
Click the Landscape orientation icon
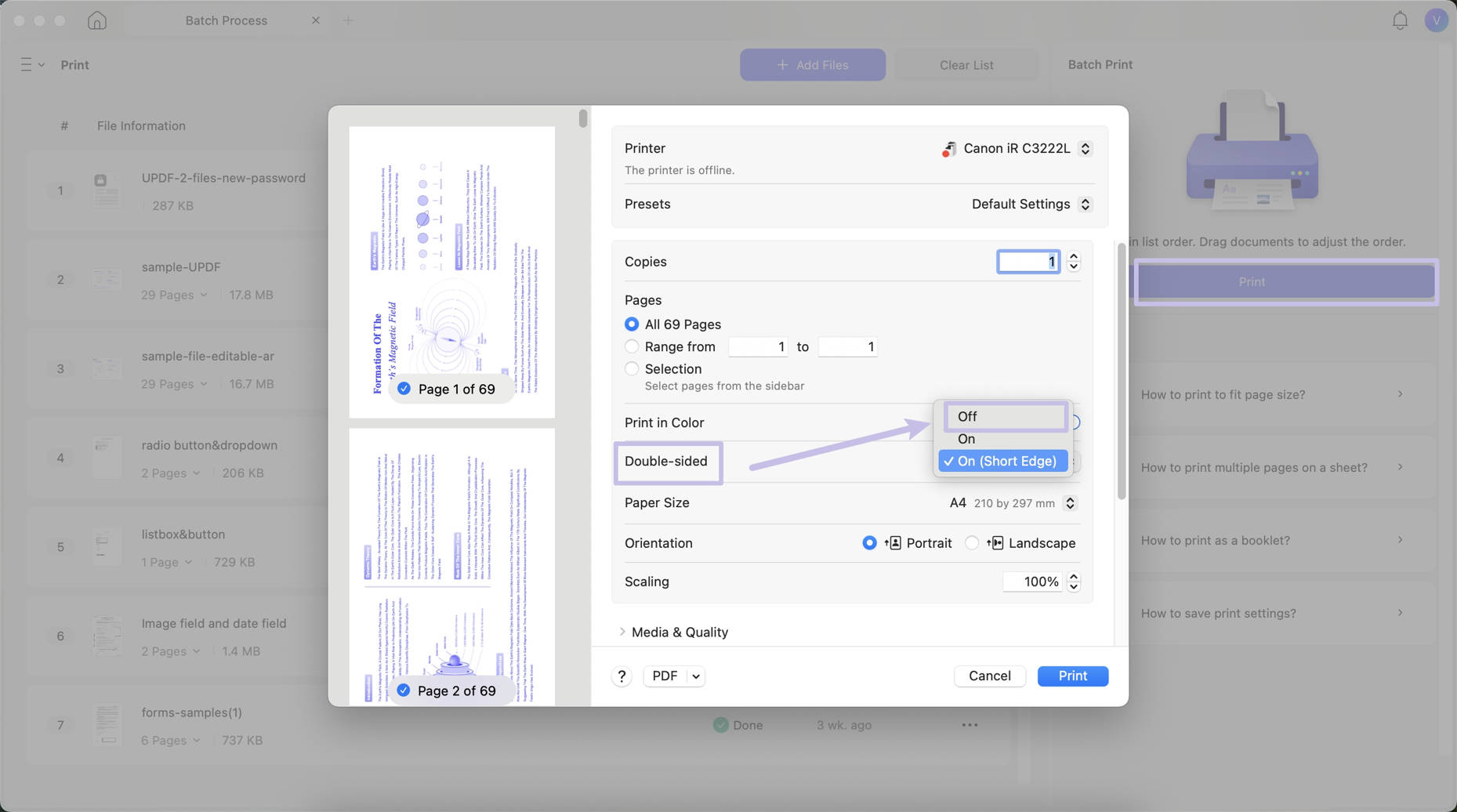[995, 543]
